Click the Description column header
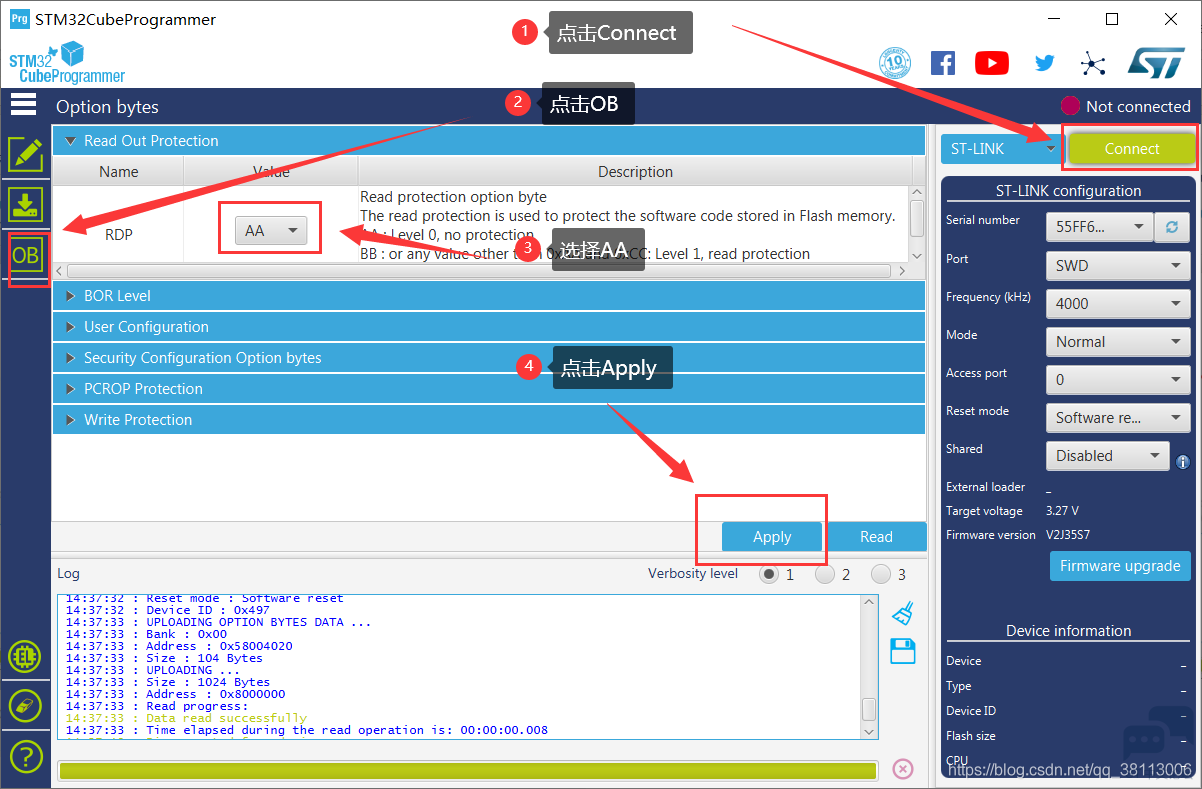 [636, 172]
